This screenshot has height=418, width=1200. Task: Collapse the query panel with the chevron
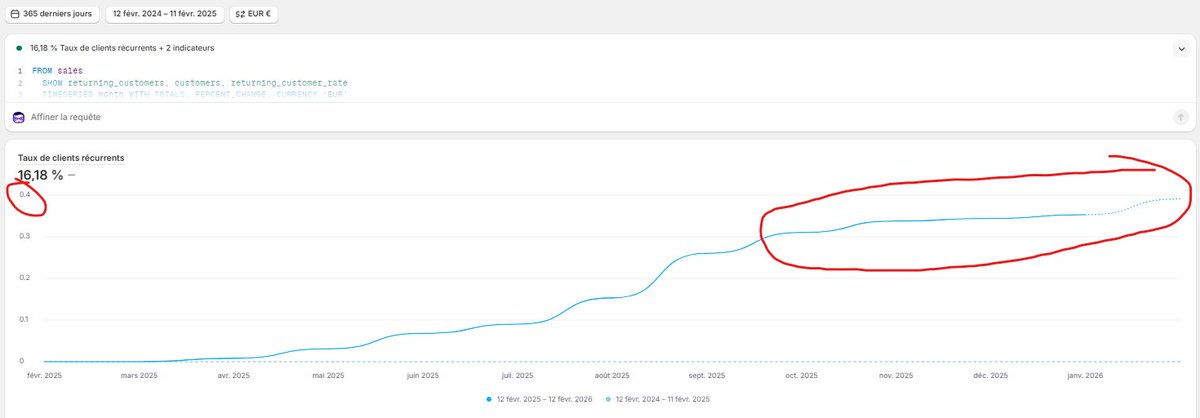click(x=1180, y=47)
